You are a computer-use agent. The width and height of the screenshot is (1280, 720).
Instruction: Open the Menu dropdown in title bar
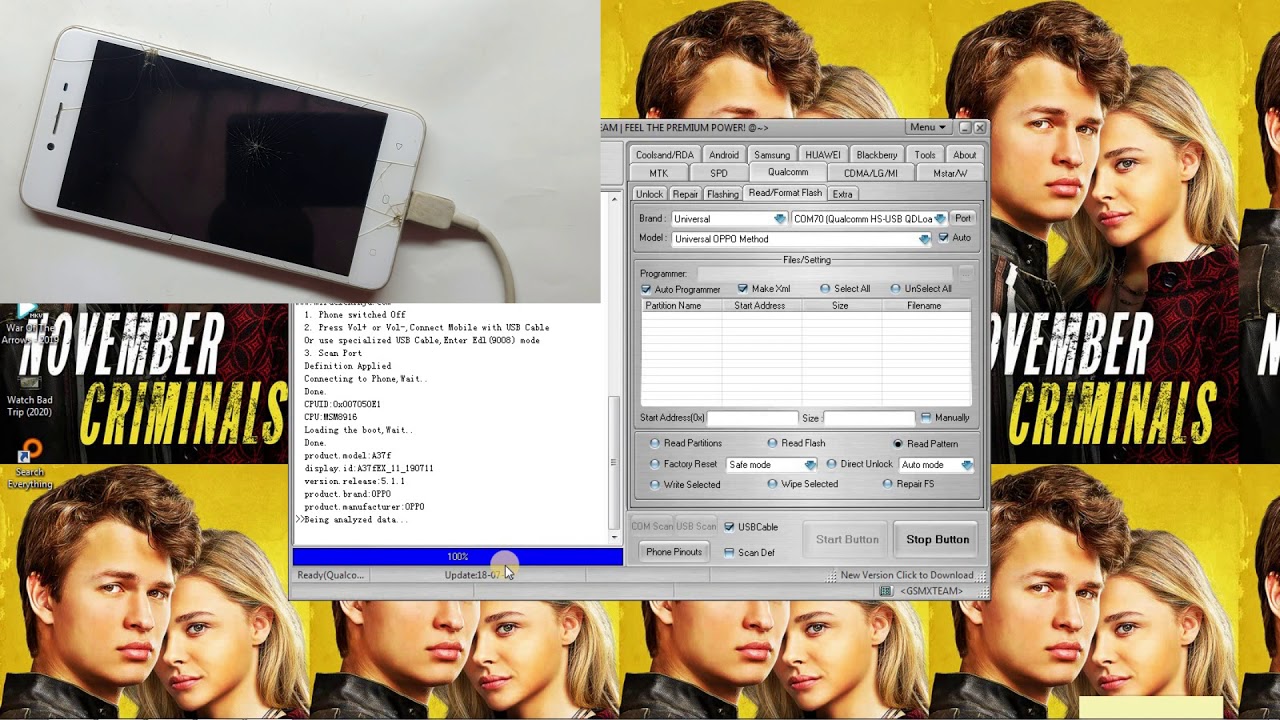coord(928,128)
